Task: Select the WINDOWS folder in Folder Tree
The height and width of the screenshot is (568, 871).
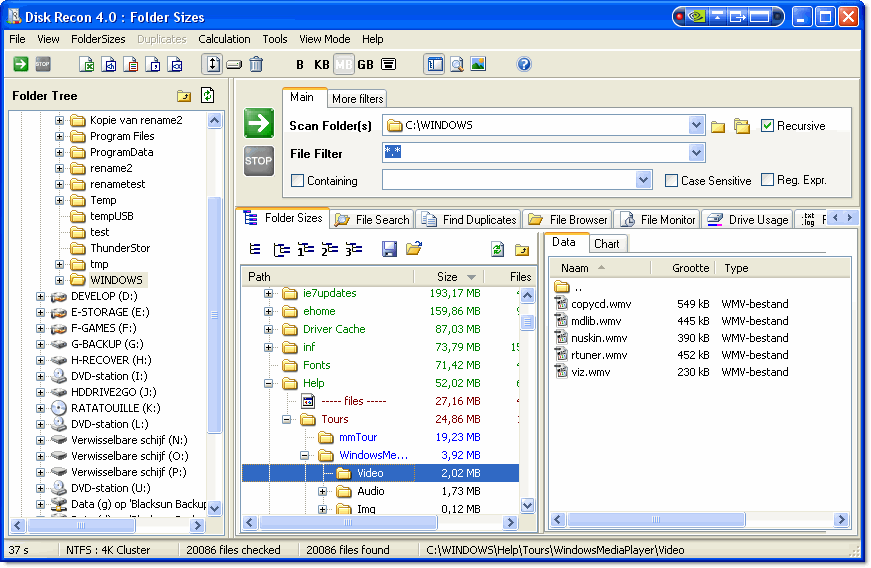Action: tap(116, 280)
